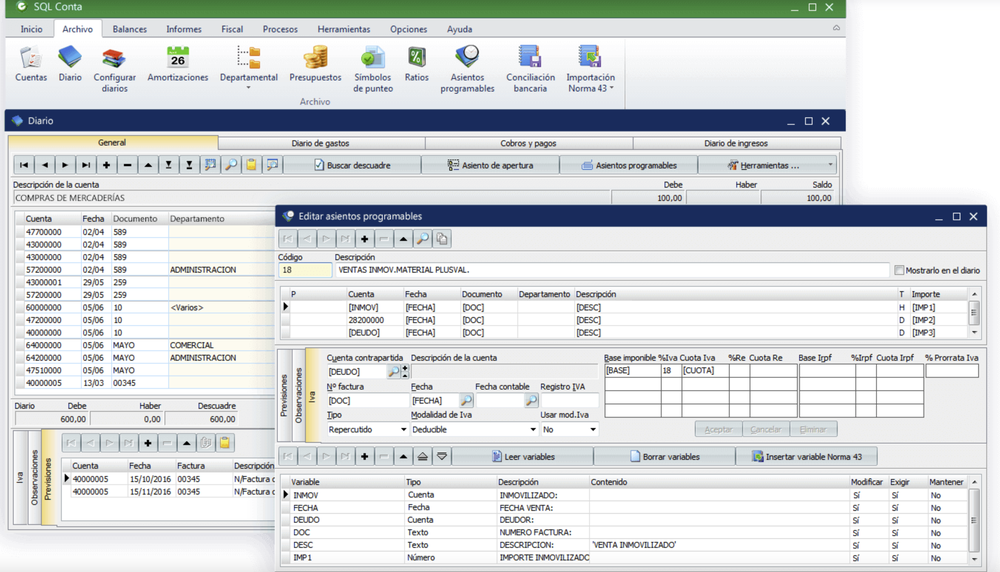Go to next record in Diario toolbar
The height and width of the screenshot is (572, 1000).
point(65,165)
